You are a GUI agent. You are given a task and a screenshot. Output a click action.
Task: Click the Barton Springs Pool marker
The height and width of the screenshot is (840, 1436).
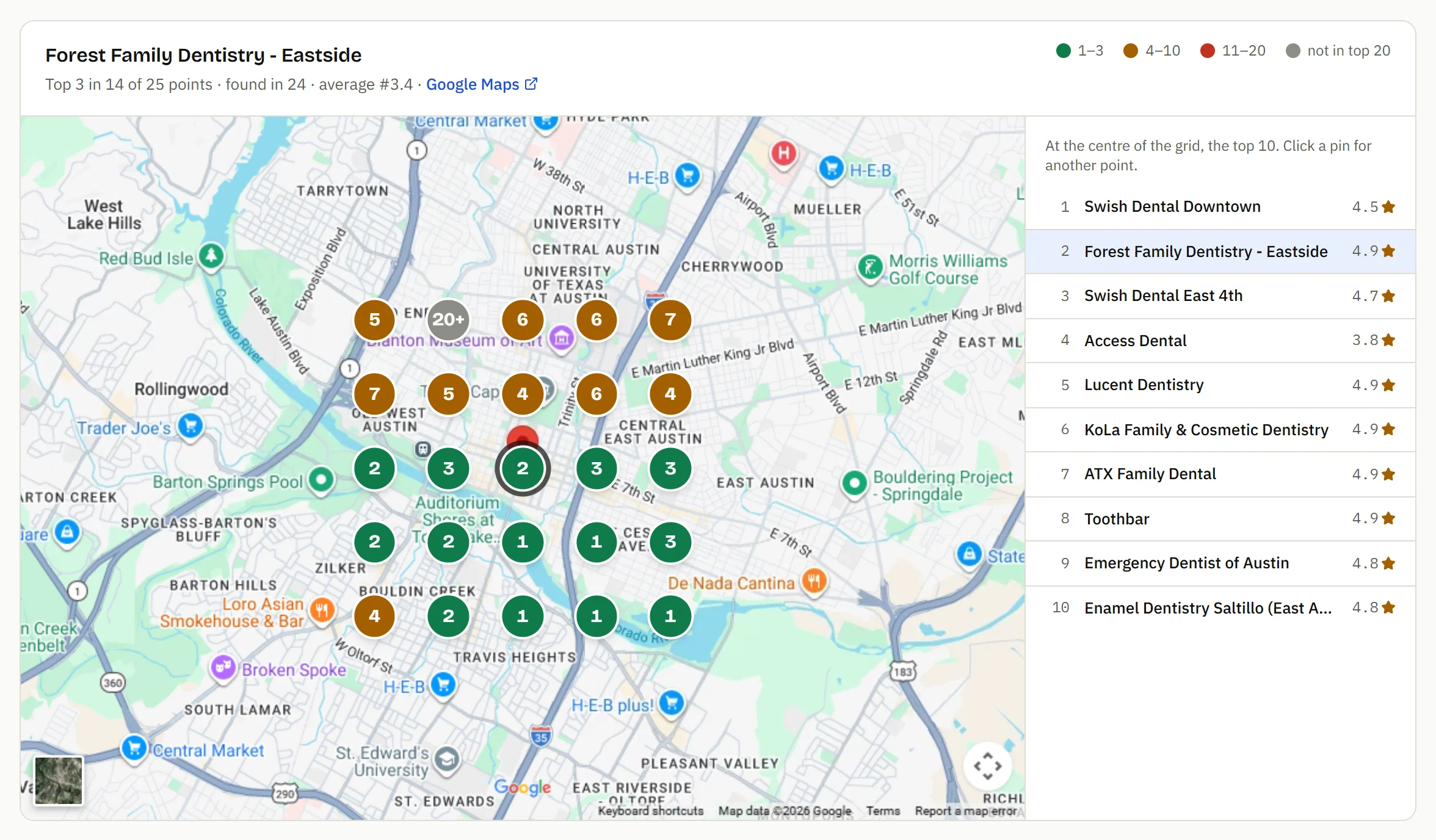click(x=321, y=480)
